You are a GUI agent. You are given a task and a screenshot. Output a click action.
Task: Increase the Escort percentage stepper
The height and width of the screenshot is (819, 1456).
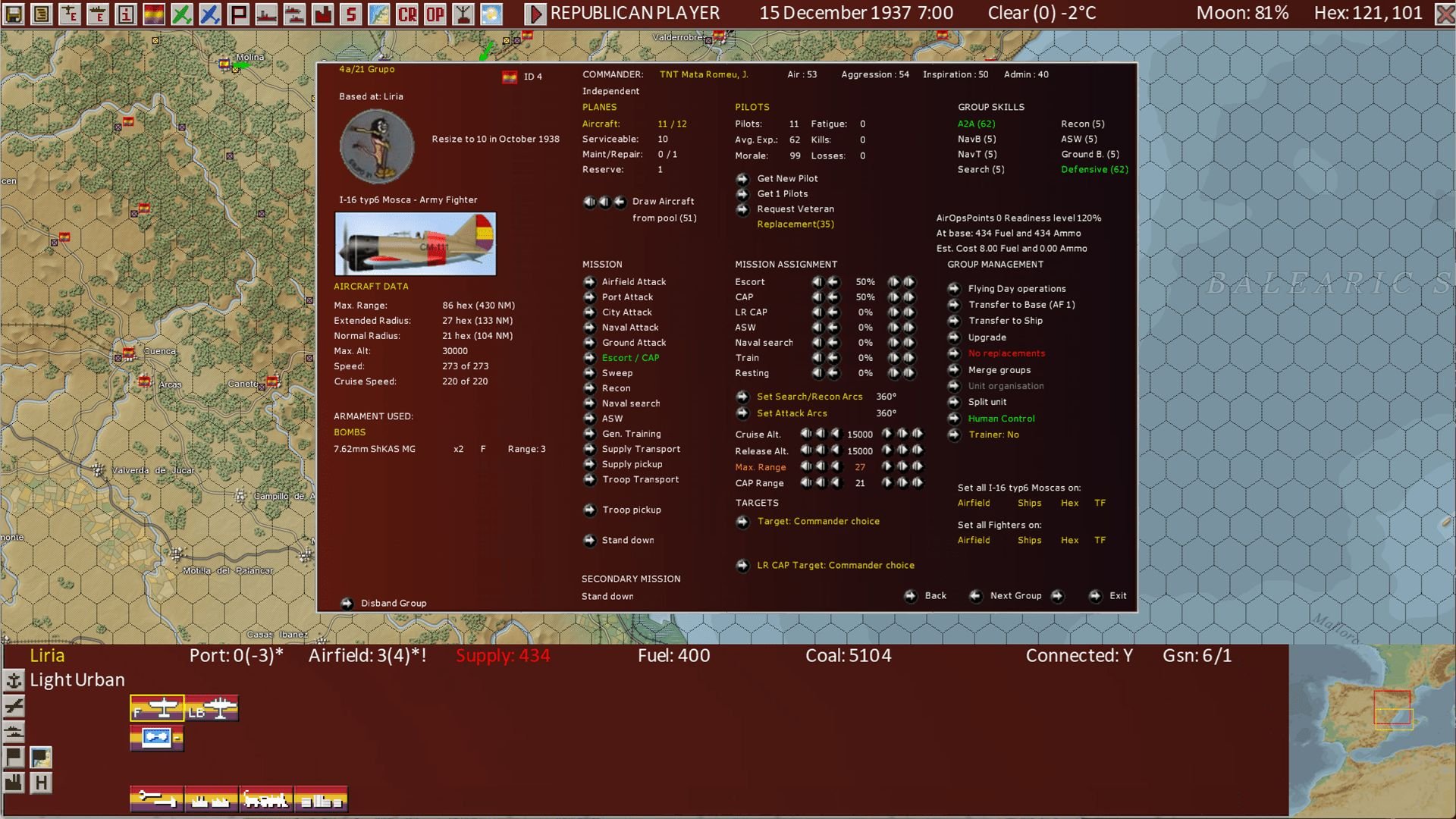[x=896, y=281]
